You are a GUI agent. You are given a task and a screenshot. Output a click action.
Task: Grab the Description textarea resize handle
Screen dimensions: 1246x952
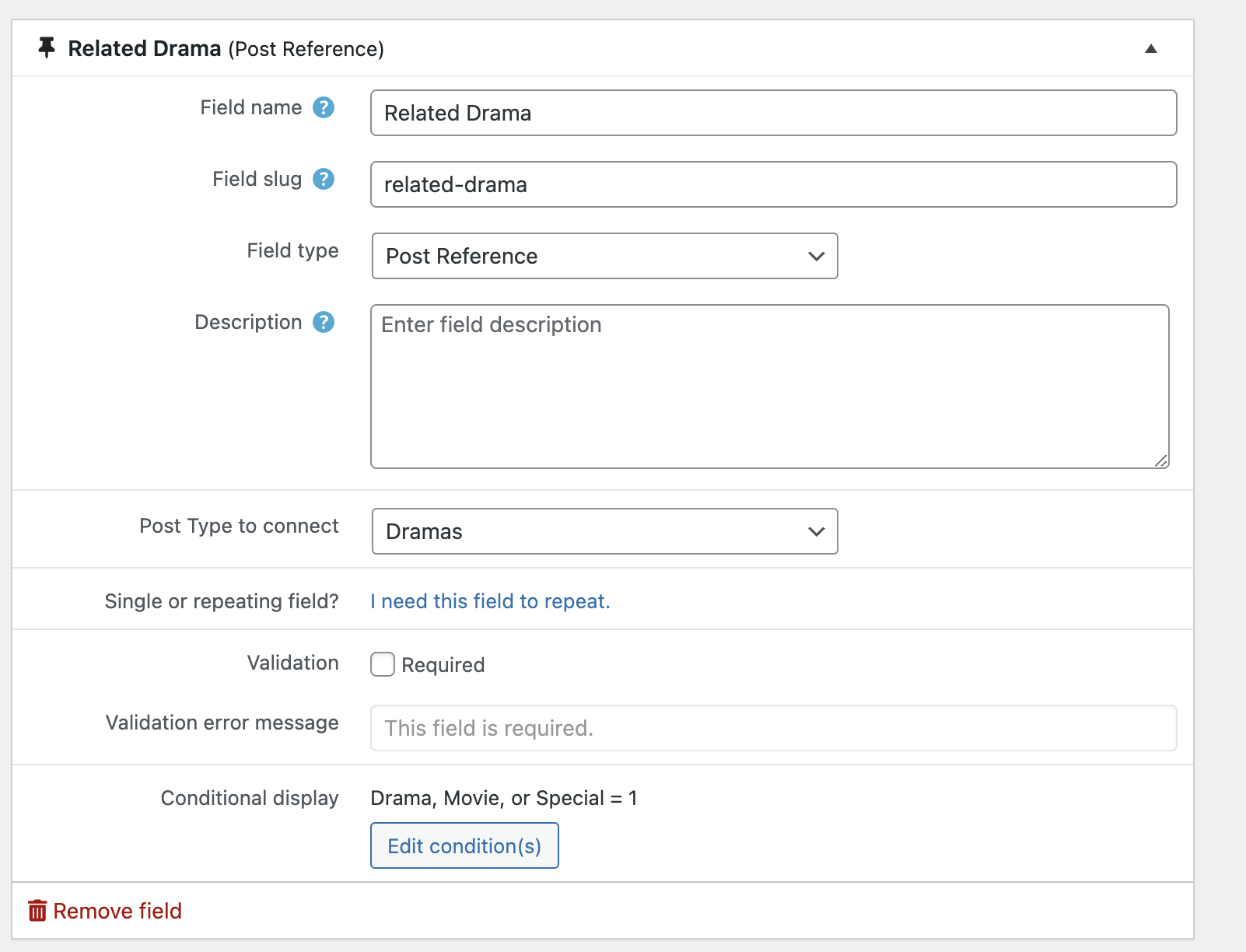[x=1161, y=460]
